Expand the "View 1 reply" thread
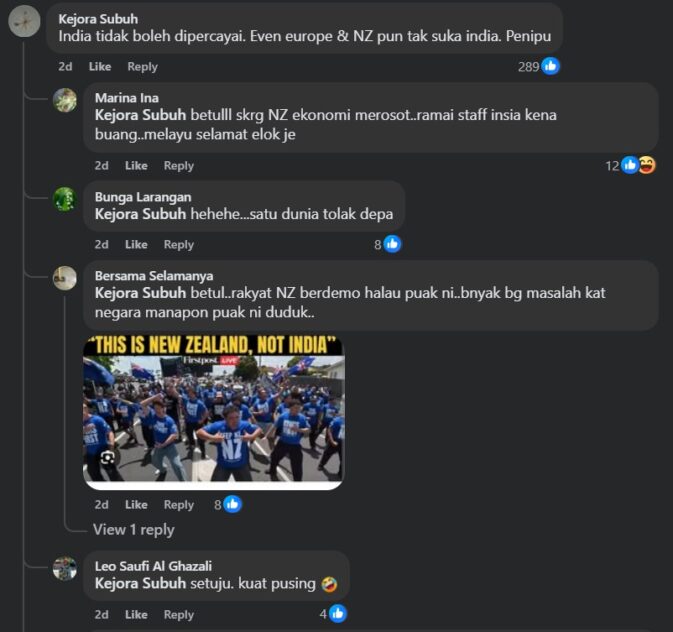 coord(133,529)
